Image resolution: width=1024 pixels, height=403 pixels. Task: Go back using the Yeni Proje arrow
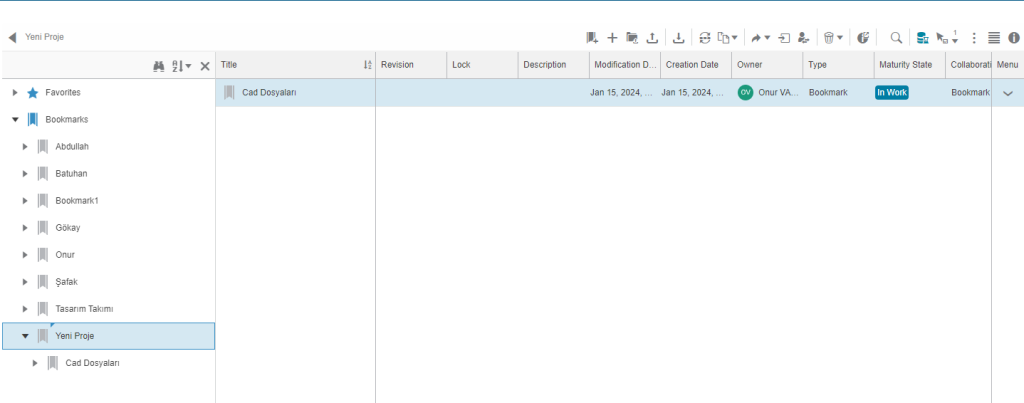(12, 37)
